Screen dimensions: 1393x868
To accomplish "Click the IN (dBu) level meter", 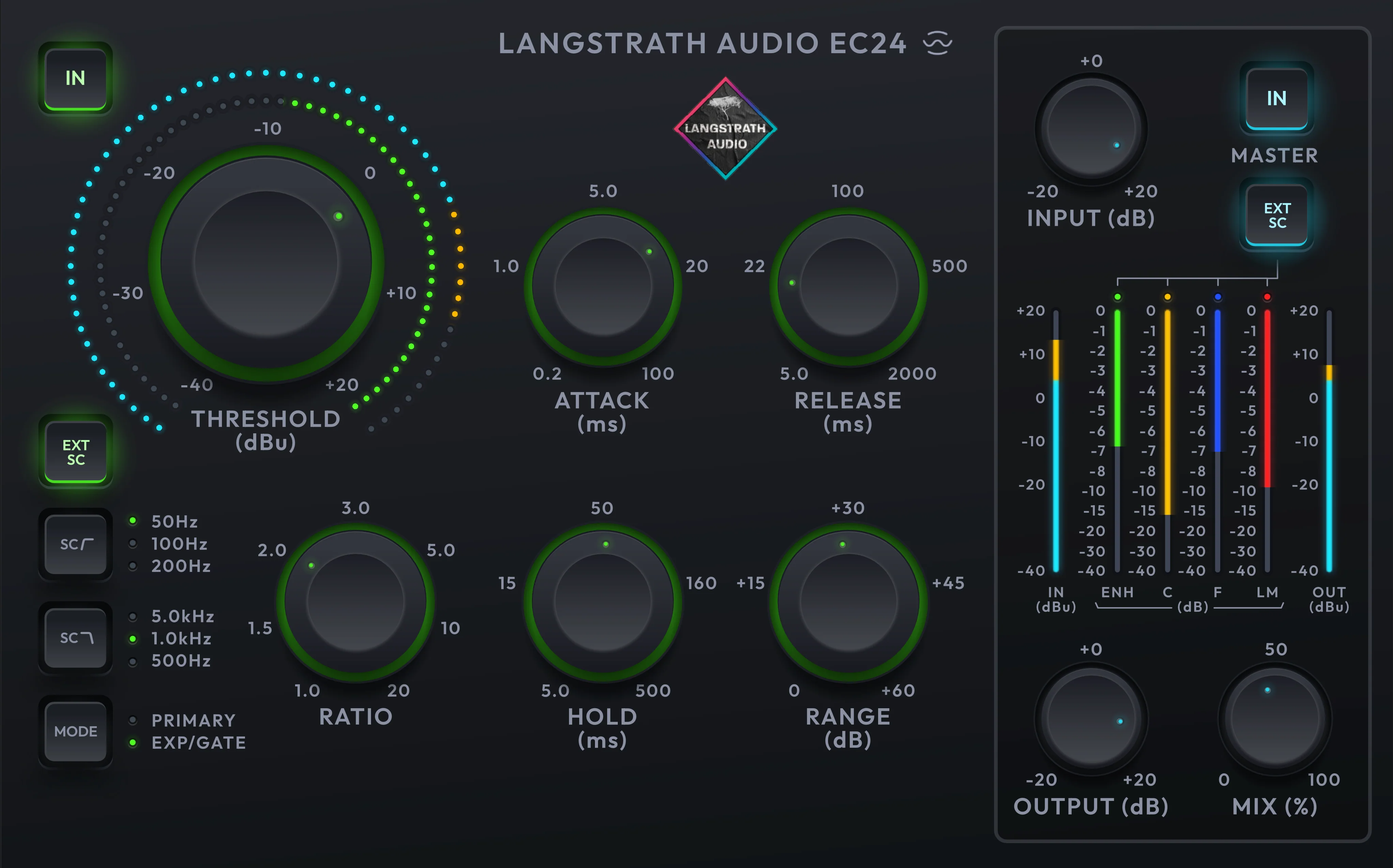I will [1055, 440].
